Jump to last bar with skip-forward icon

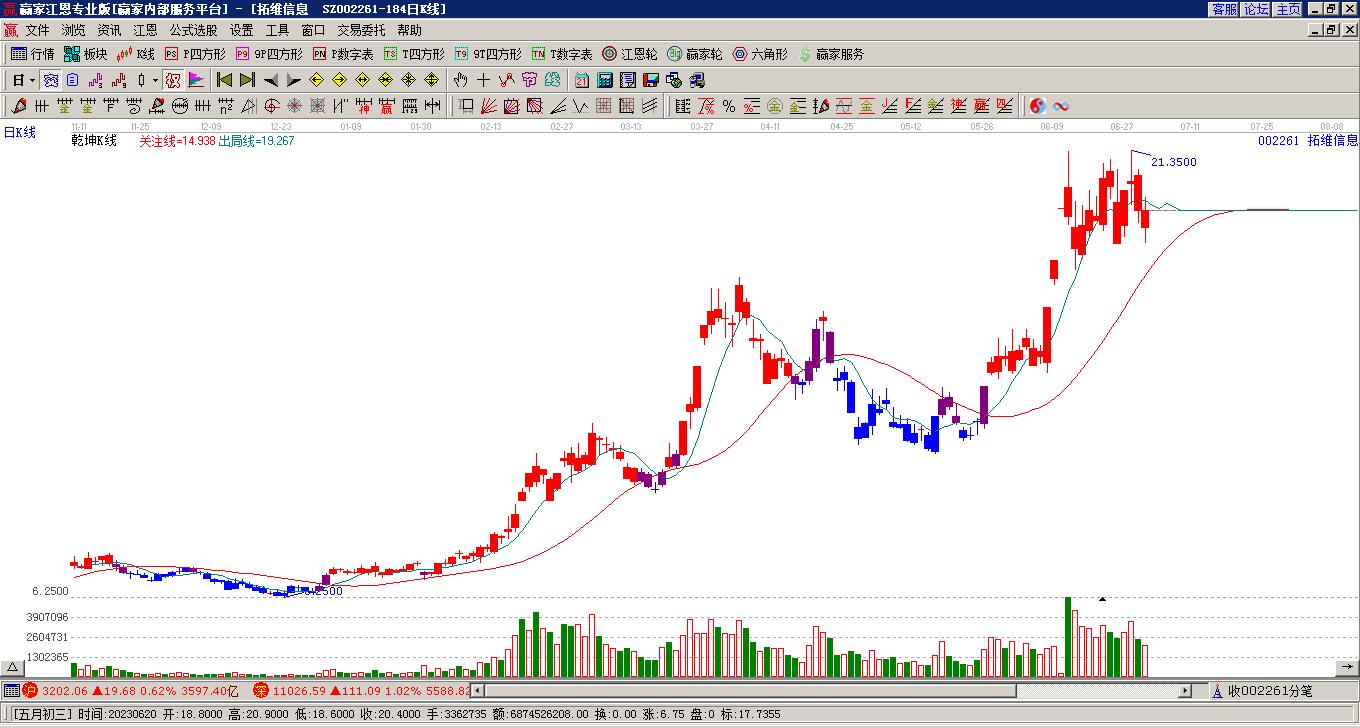pyautogui.click(x=247, y=80)
